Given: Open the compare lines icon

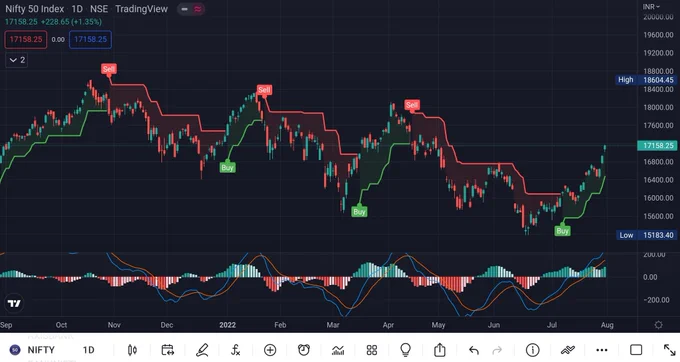Looking at the screenshot, I should coord(567,350).
